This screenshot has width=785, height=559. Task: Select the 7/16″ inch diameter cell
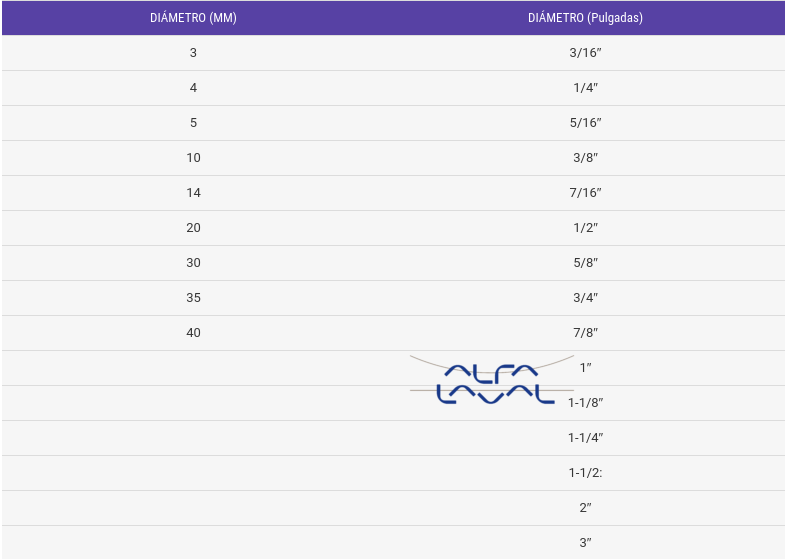point(585,193)
